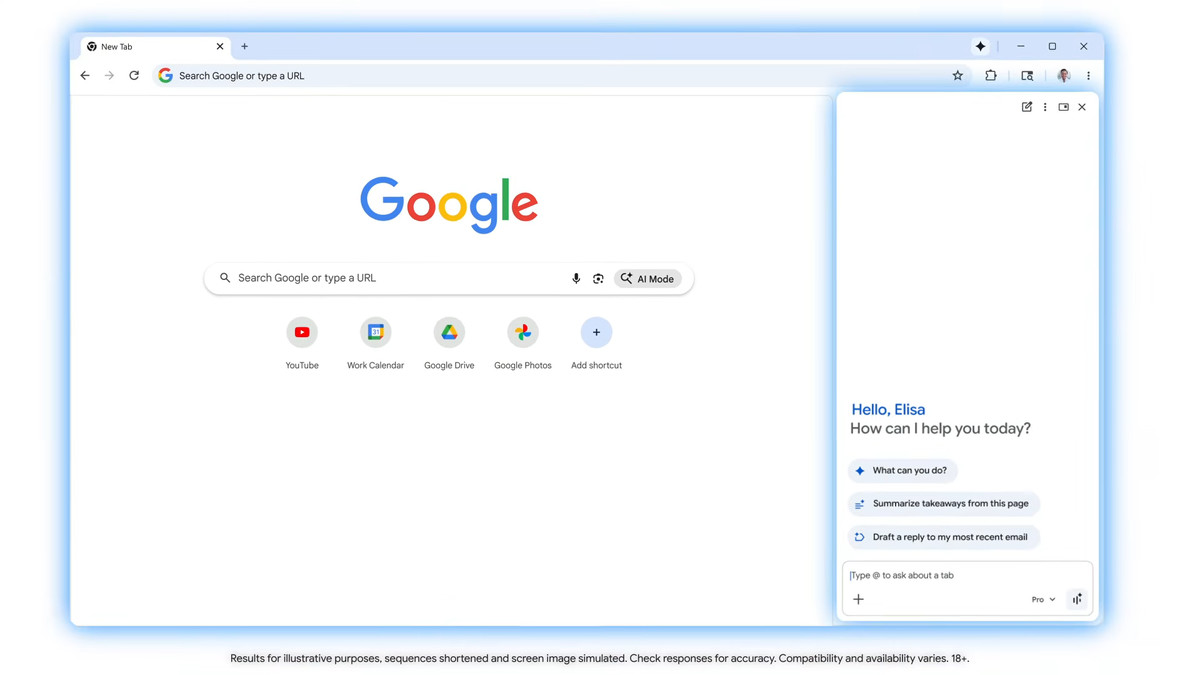1200x675 pixels.
Task: Open Gemini panel more options menu
Action: tap(1045, 107)
